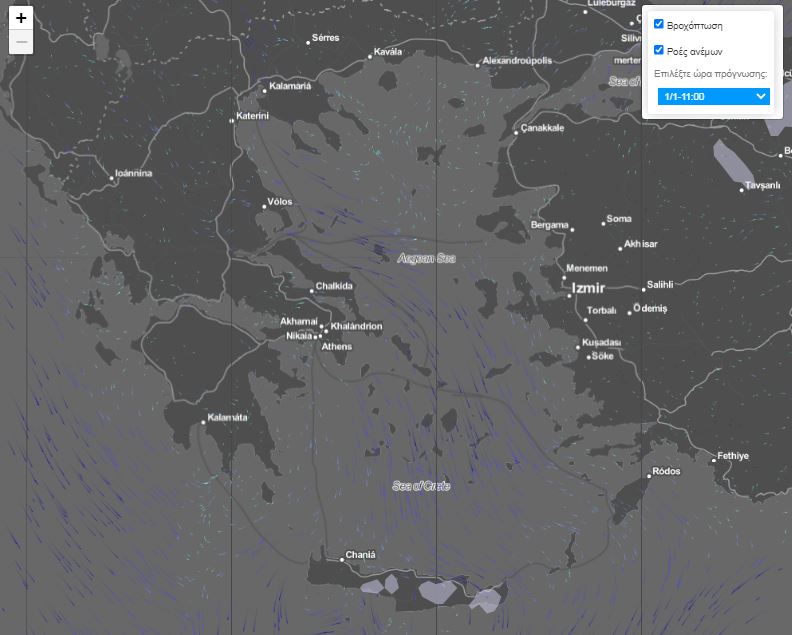Click the Sea of Crete label
792x635 pixels.
pyautogui.click(x=421, y=486)
